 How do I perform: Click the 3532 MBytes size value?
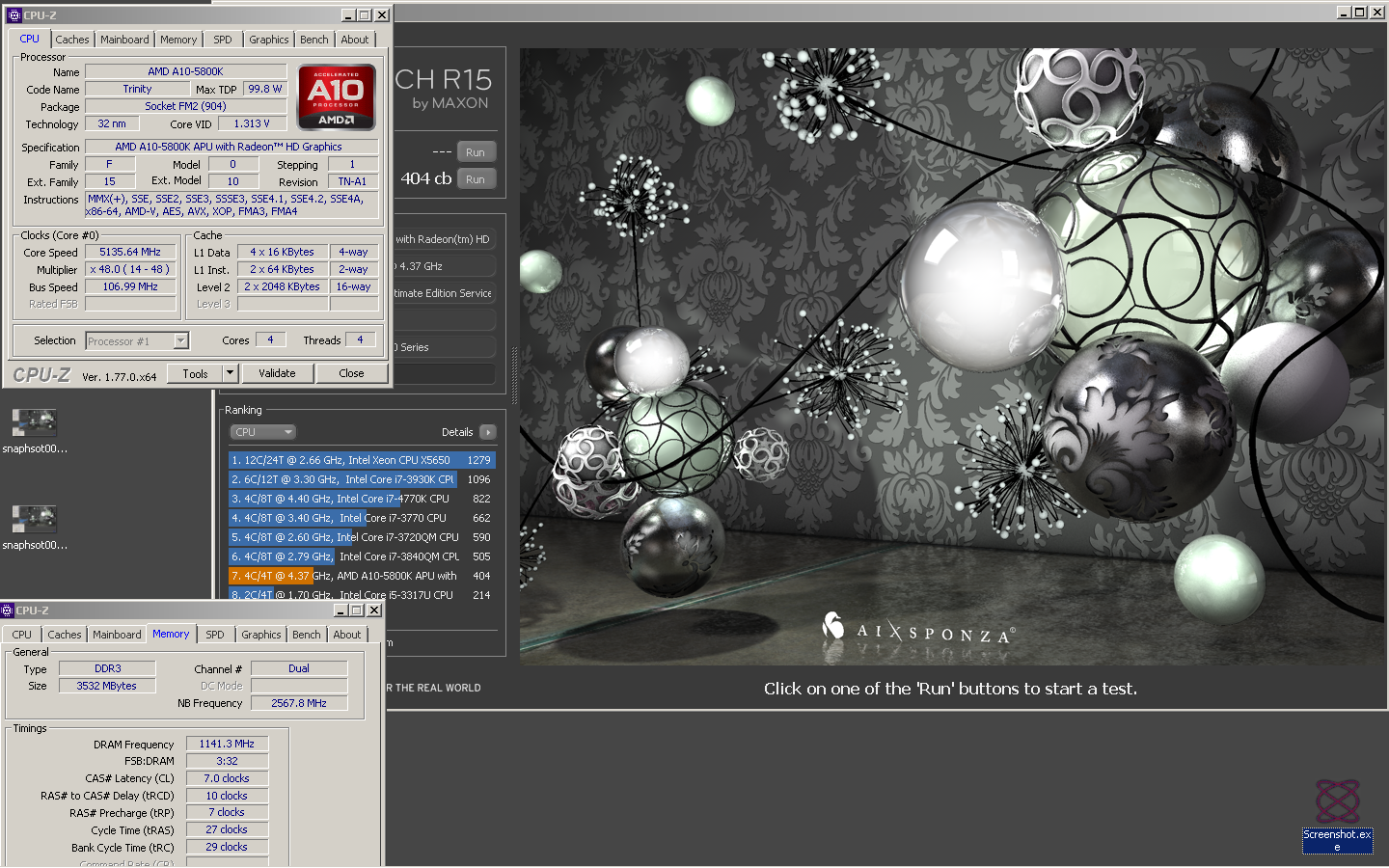tap(107, 686)
